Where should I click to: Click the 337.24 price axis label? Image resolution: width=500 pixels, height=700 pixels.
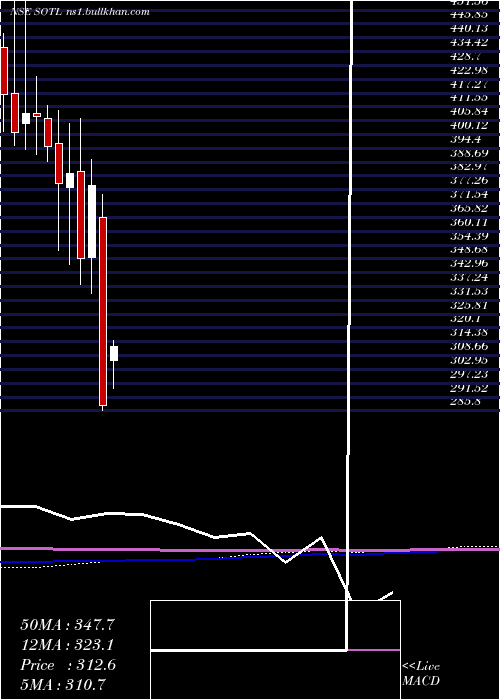(x=469, y=277)
